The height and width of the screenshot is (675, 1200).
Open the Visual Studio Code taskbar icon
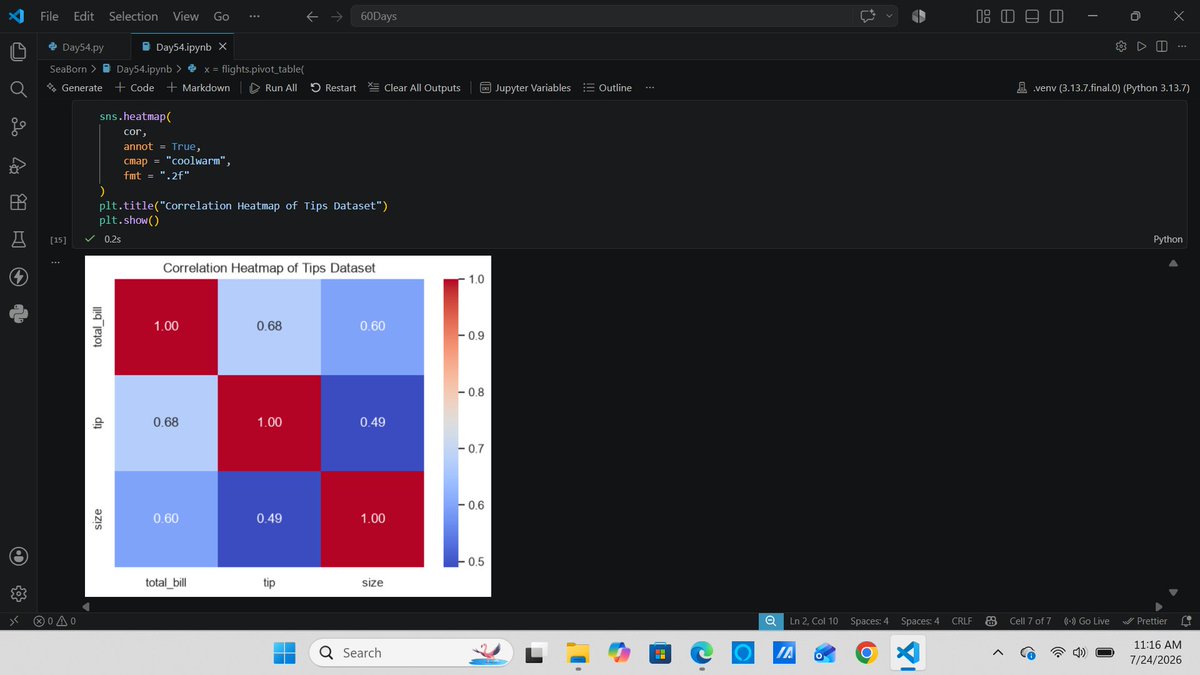click(908, 652)
